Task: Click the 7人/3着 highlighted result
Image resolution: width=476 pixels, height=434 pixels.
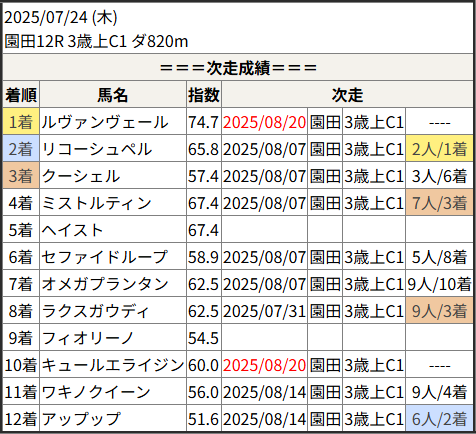Action: (439, 202)
